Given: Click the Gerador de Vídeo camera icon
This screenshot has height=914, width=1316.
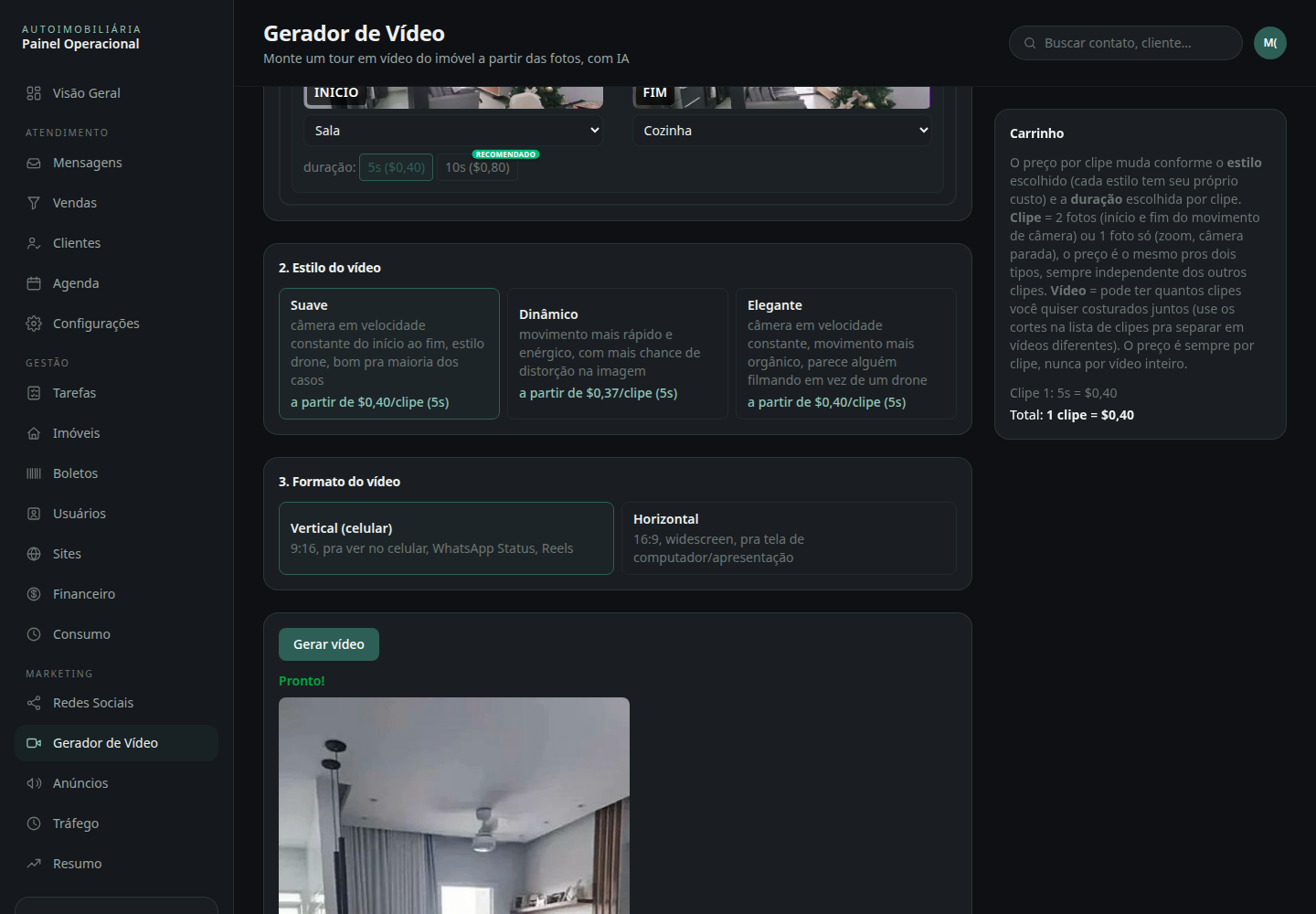Looking at the screenshot, I should tap(34, 743).
